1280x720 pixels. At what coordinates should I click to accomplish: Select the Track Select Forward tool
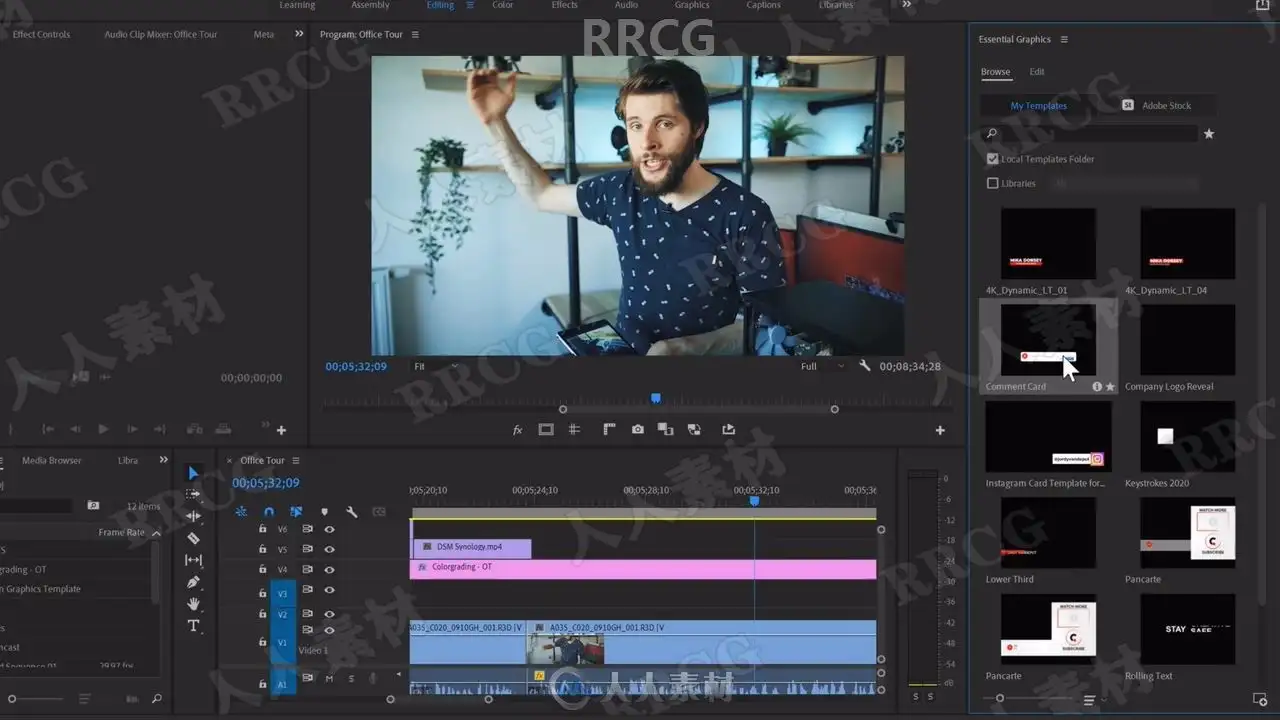click(x=193, y=495)
